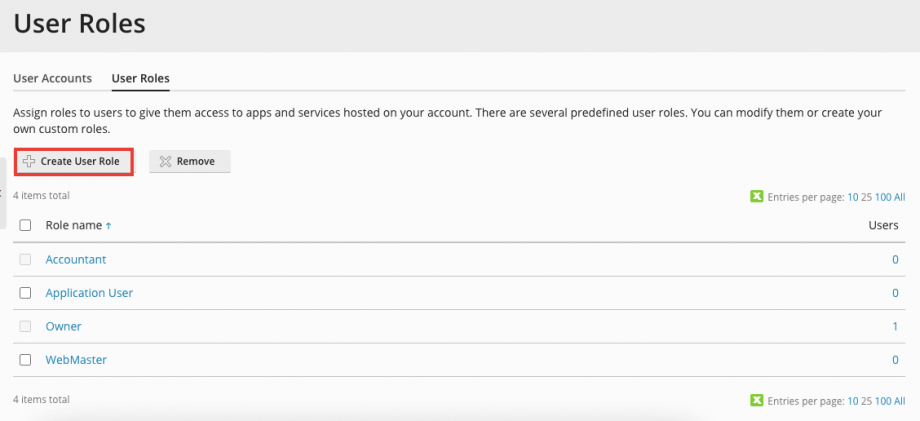This screenshot has width=920, height=421.
Task: Toggle the select-all checkbox in header
Action: pos(26,226)
